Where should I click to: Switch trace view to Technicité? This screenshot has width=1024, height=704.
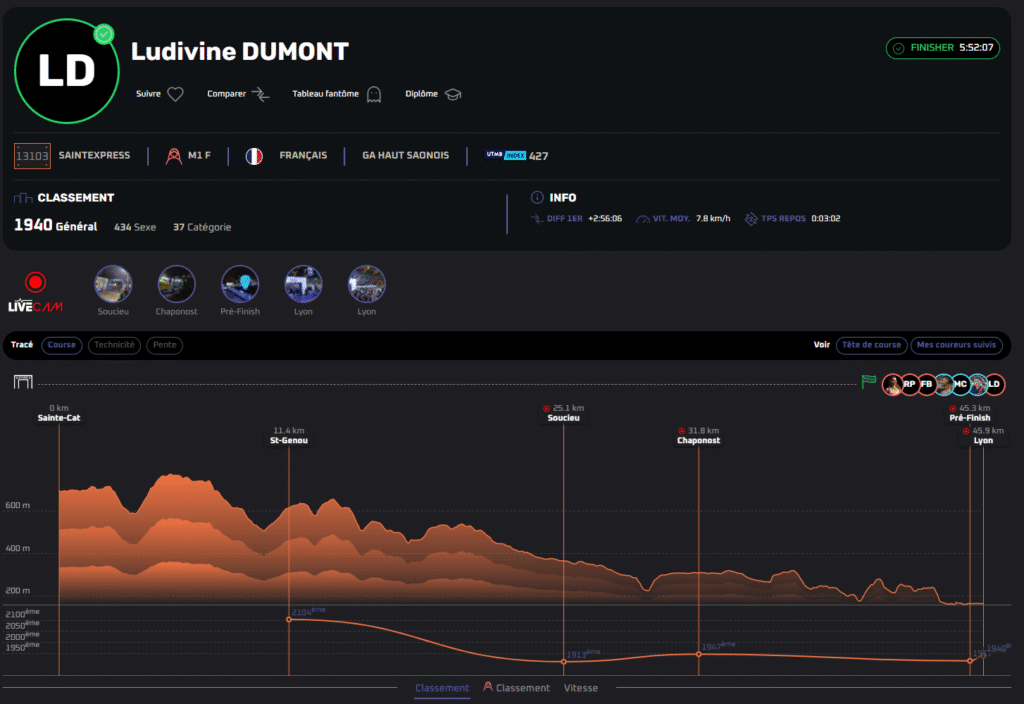click(114, 345)
